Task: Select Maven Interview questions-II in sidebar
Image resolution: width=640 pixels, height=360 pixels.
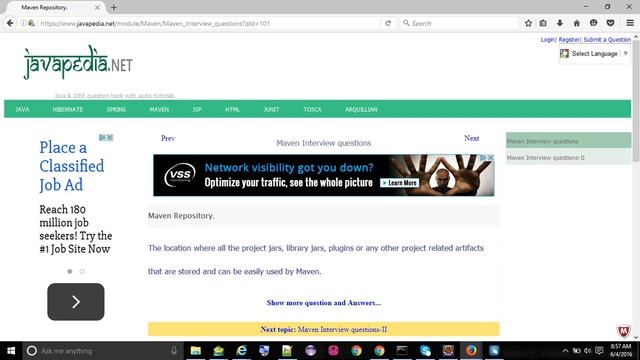Action: [x=568, y=157]
